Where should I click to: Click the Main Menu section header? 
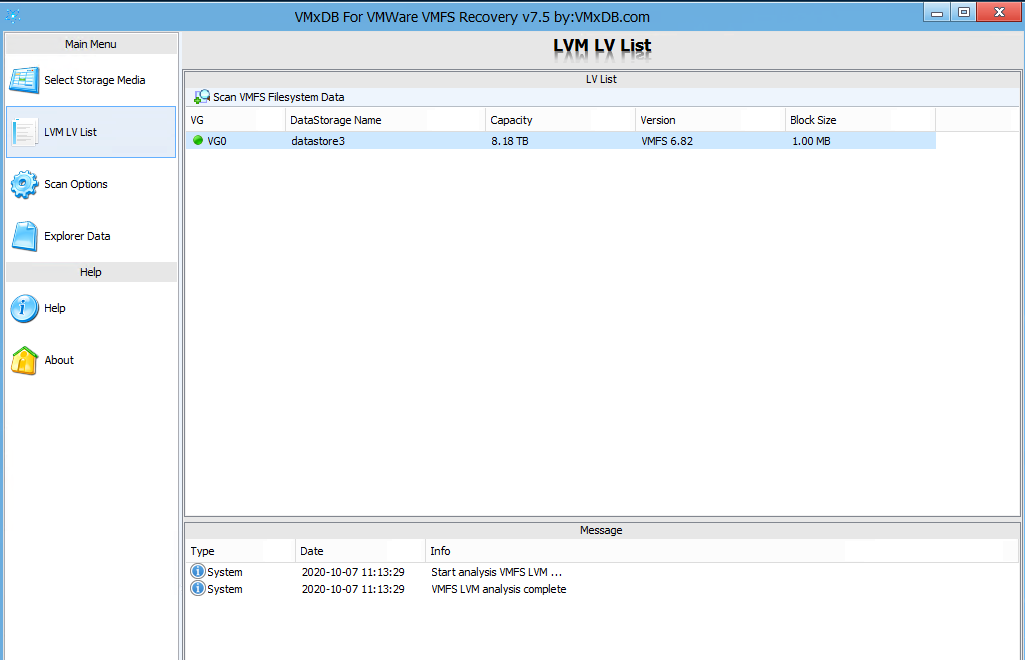91,44
